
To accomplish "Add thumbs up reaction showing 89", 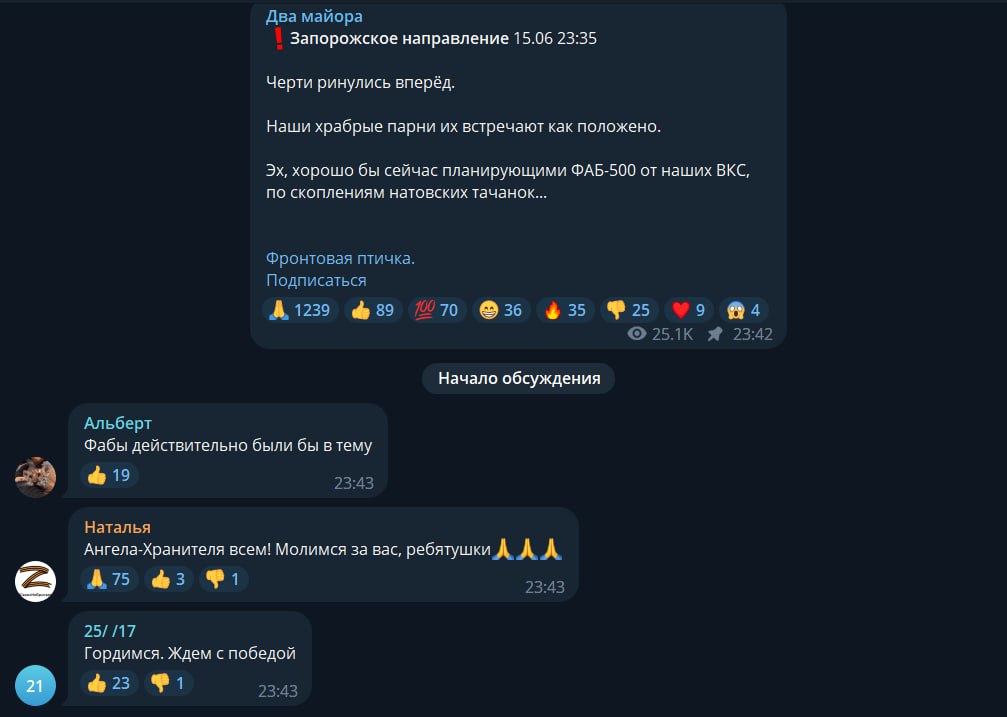I will (373, 310).
